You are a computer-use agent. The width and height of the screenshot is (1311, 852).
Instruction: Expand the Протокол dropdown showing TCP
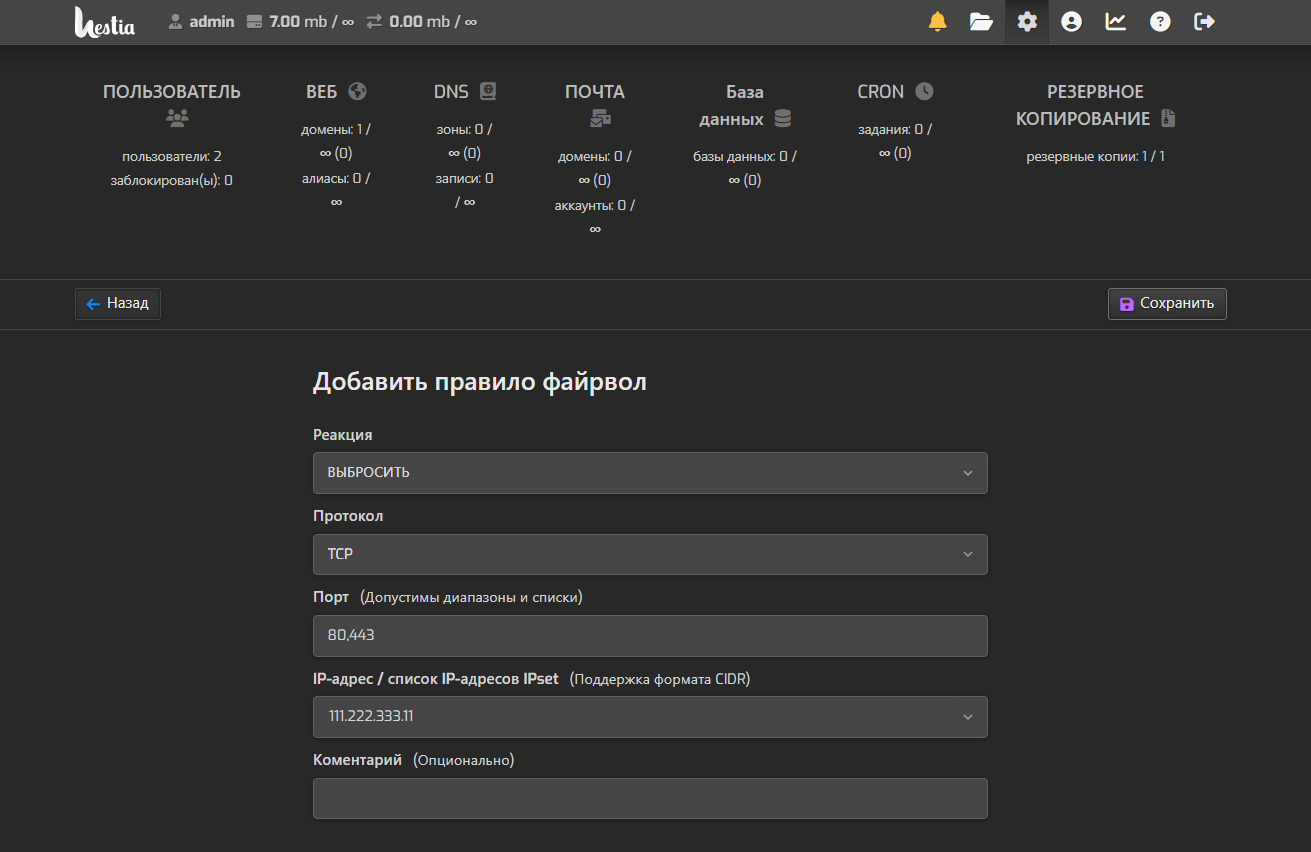650,554
